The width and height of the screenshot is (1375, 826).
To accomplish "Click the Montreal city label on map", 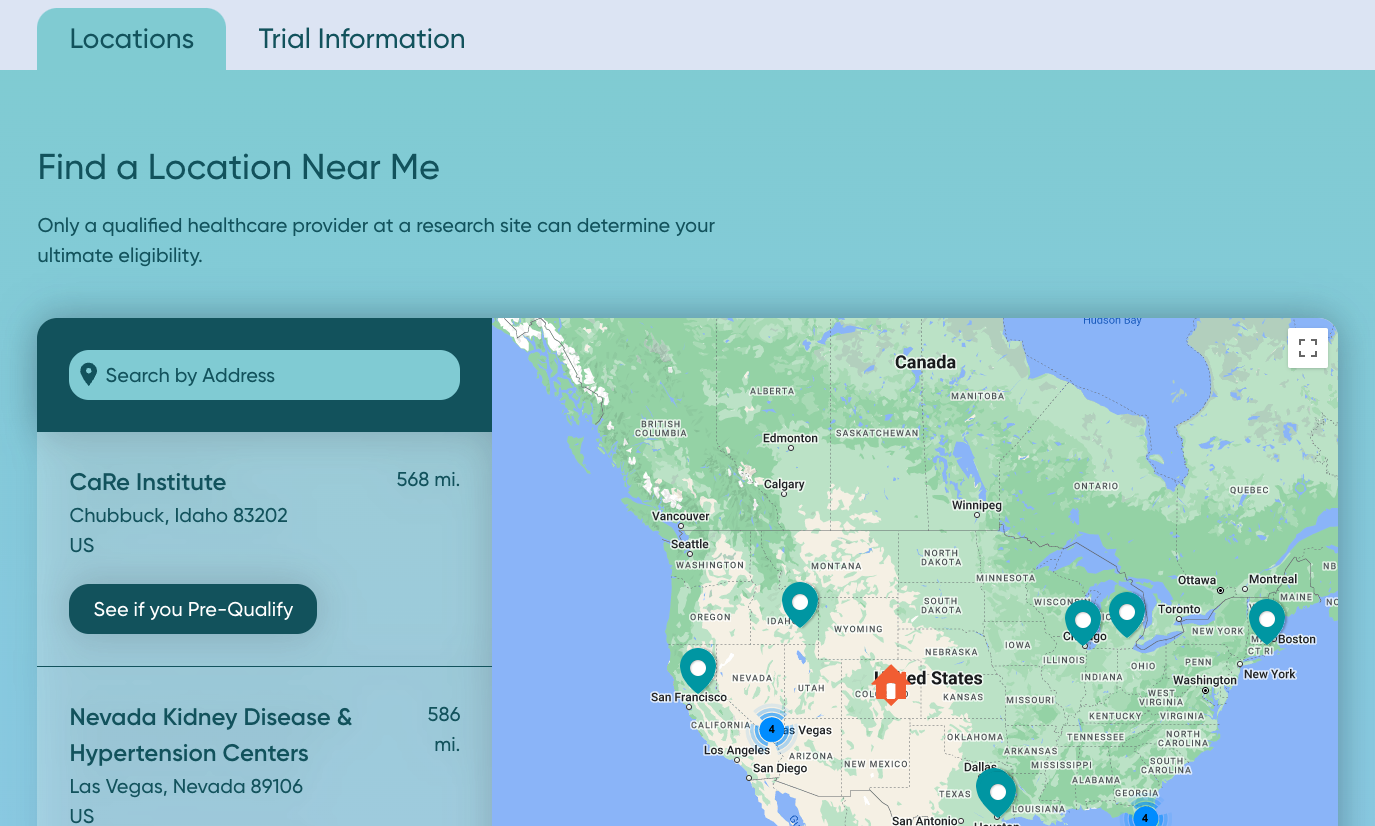I will 1273,579.
